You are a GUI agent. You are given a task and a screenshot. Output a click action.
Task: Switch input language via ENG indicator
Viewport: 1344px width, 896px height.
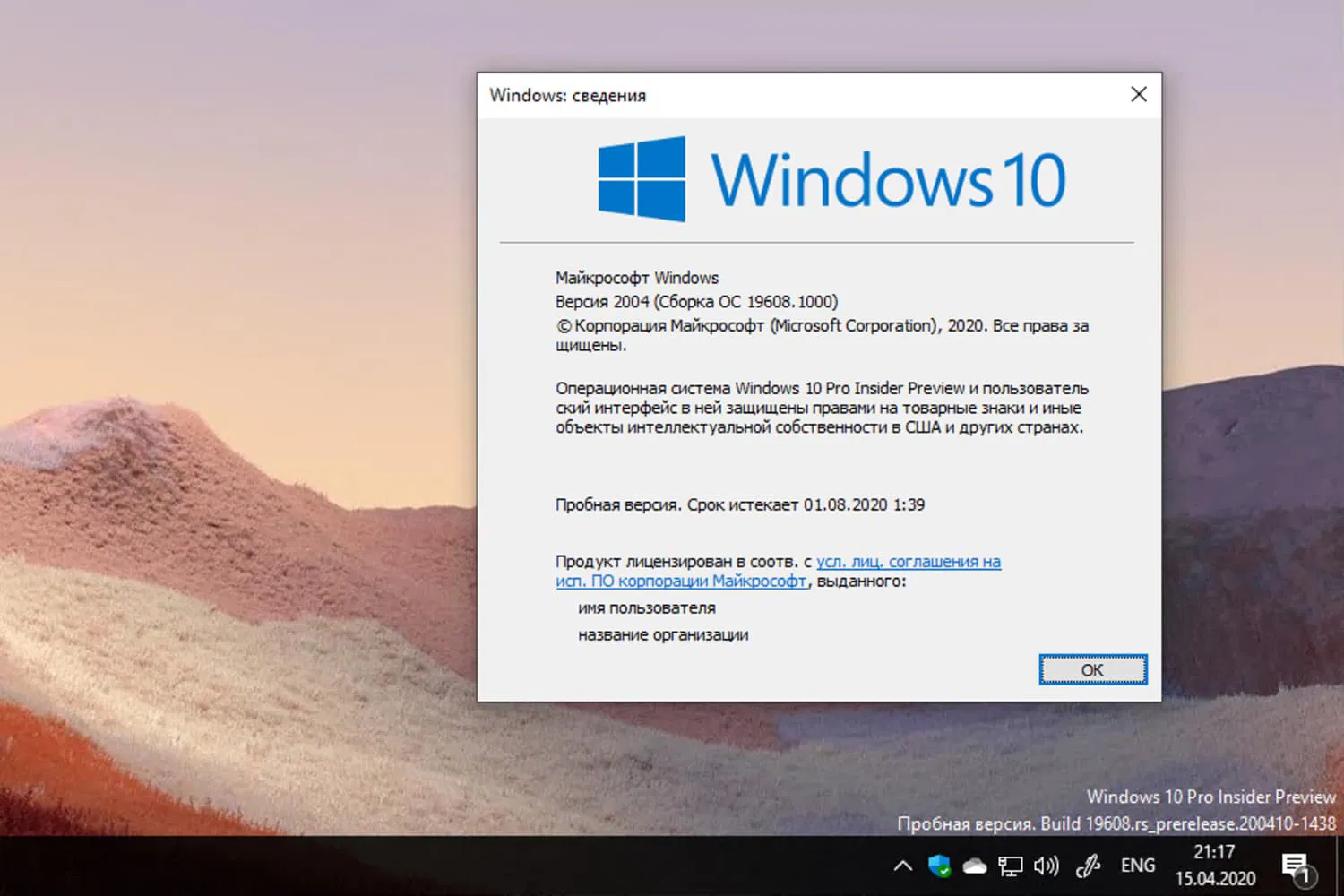pos(1136,865)
